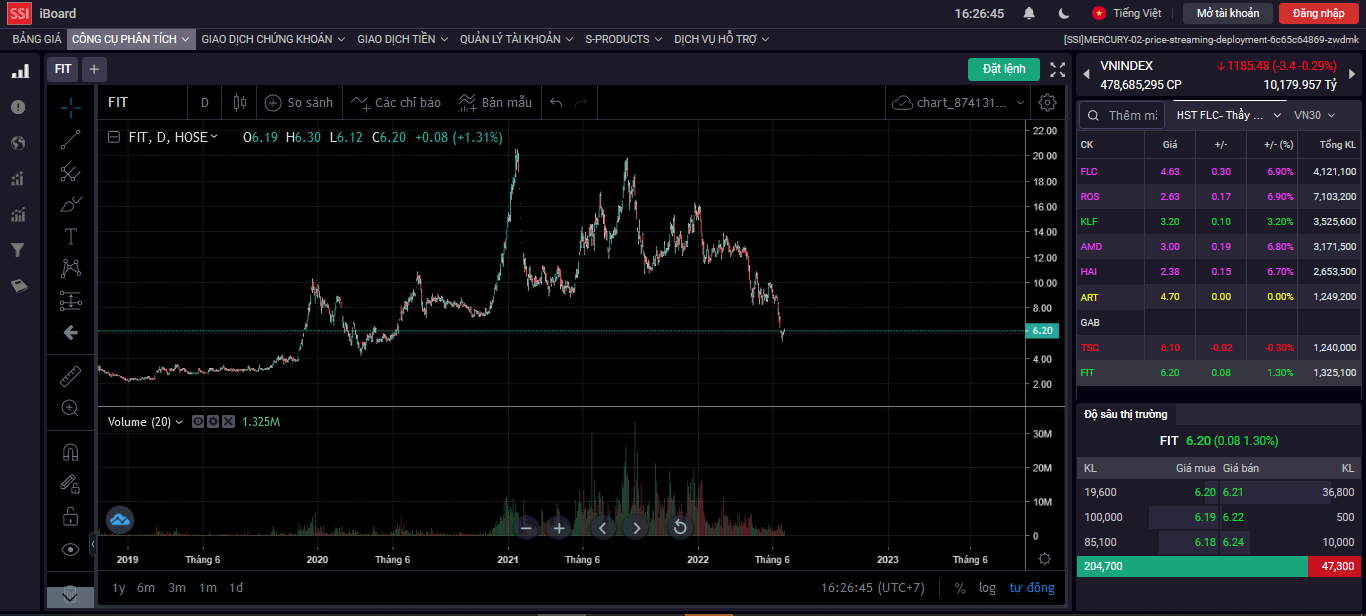Zoom in chart with plus button

tap(559, 527)
